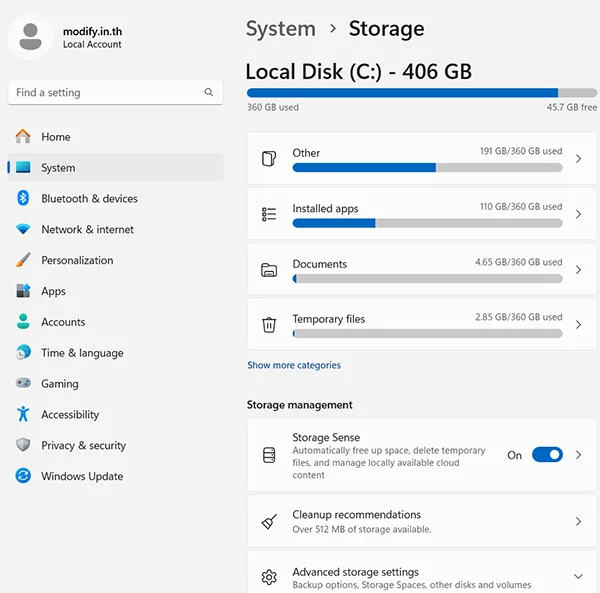Click the '191 GB/360 GB used' text
This screenshot has height=593, width=600.
521,151
